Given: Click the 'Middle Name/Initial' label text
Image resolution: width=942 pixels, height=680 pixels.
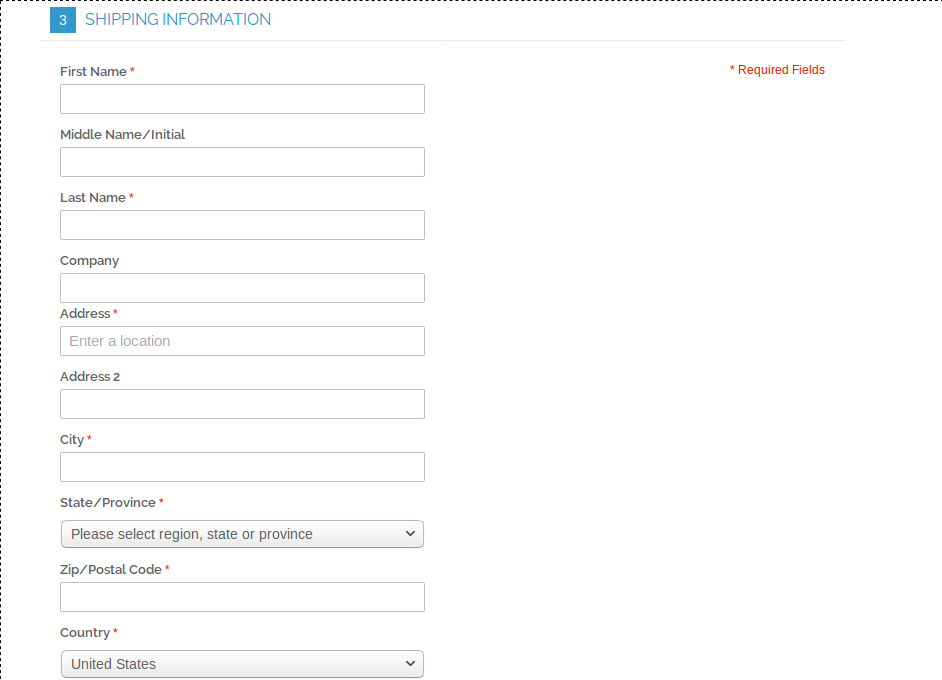Looking at the screenshot, I should [122, 135].
